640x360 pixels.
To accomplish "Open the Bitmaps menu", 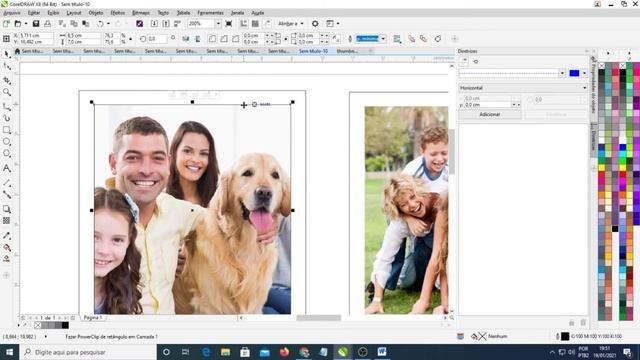I will click(x=141, y=13).
